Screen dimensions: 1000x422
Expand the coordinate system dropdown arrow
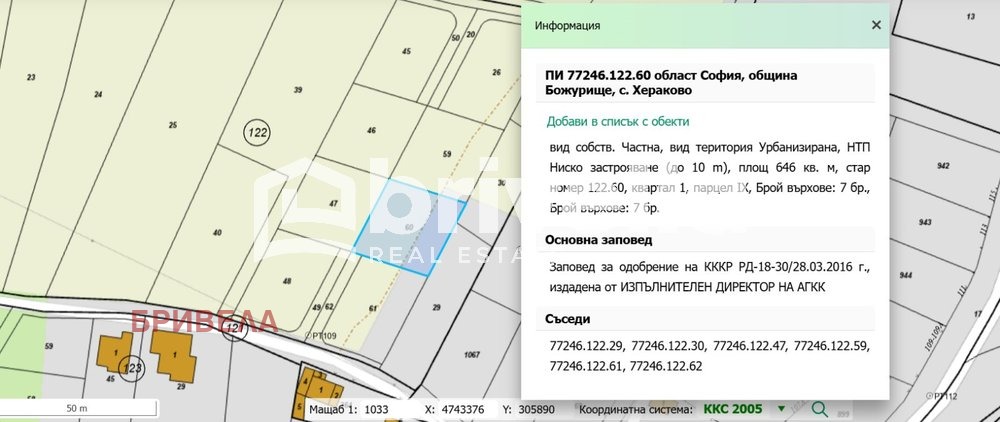tap(781, 409)
